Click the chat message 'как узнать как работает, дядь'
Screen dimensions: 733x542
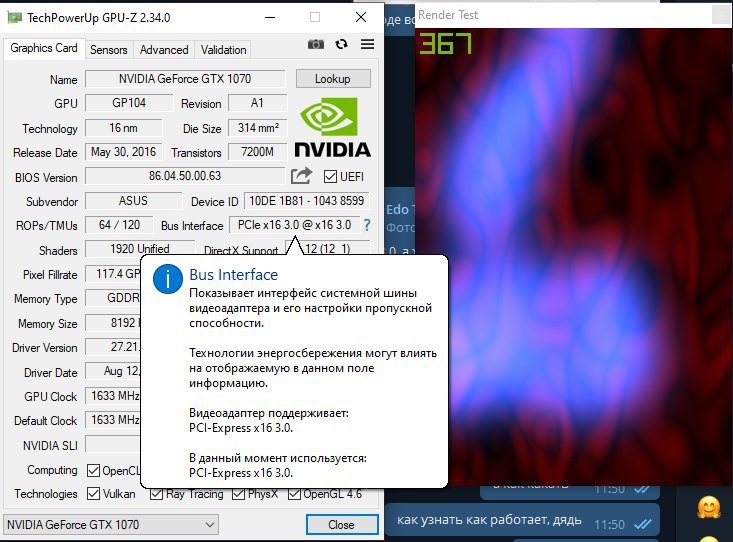tap(489, 520)
